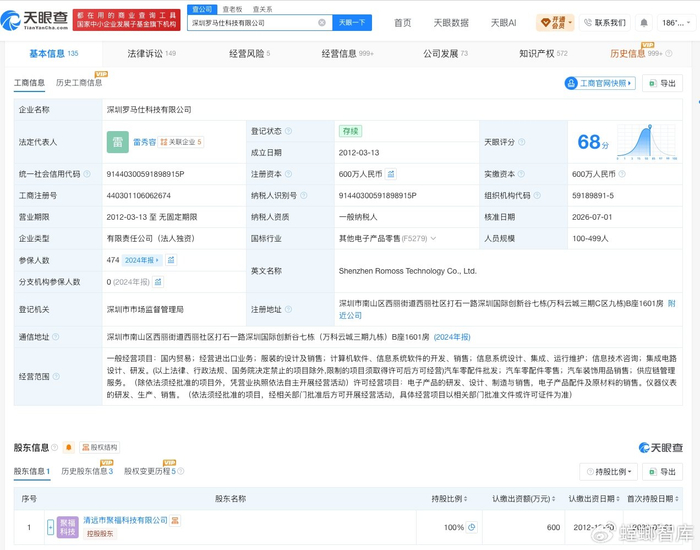This screenshot has height=550, width=700.
Task: Open 天眼AI in the top navigation
Action: 504,22
